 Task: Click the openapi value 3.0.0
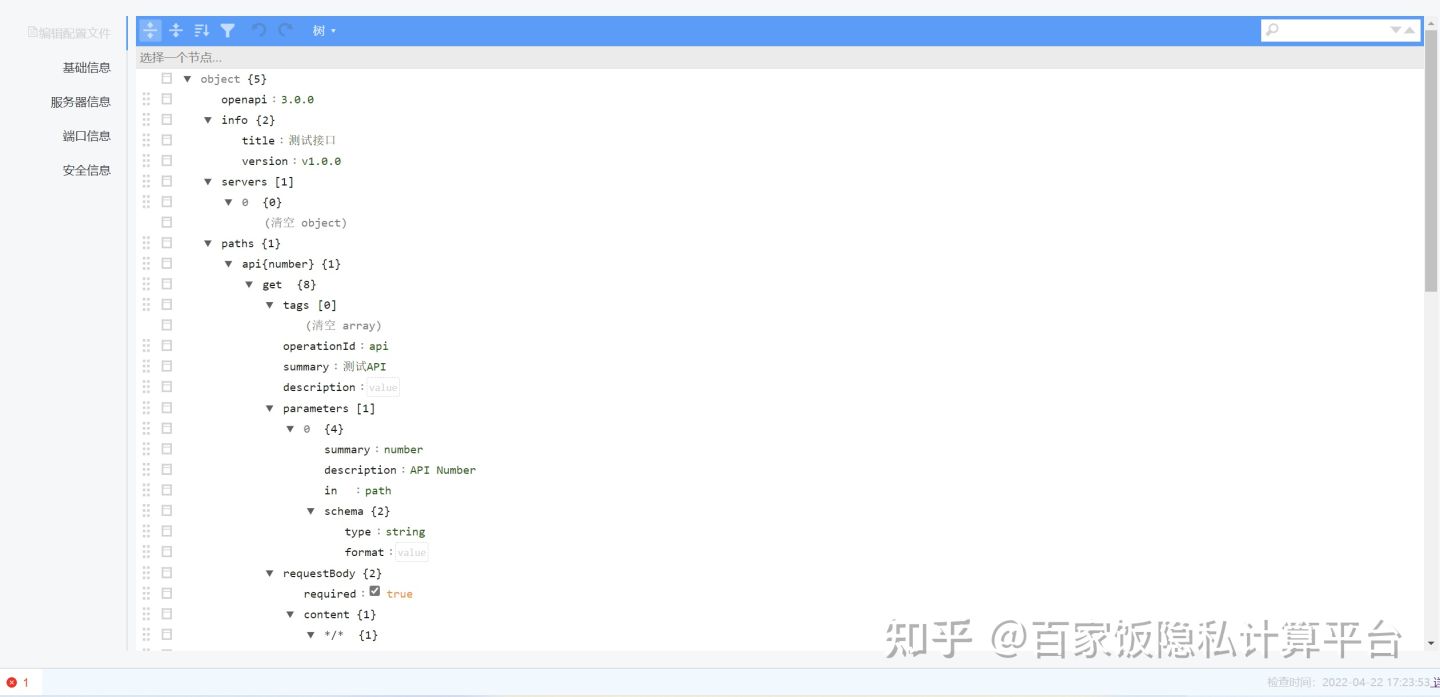(297, 99)
